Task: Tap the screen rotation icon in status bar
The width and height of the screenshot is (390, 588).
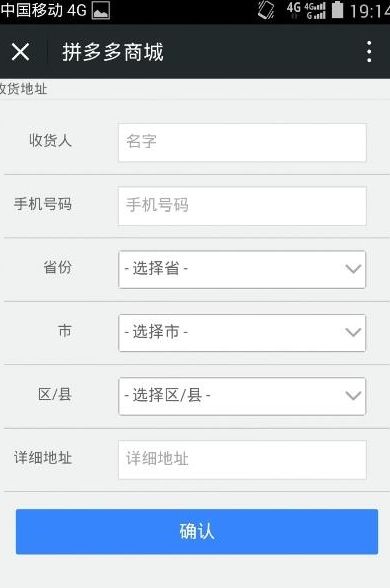Action: 266,10
